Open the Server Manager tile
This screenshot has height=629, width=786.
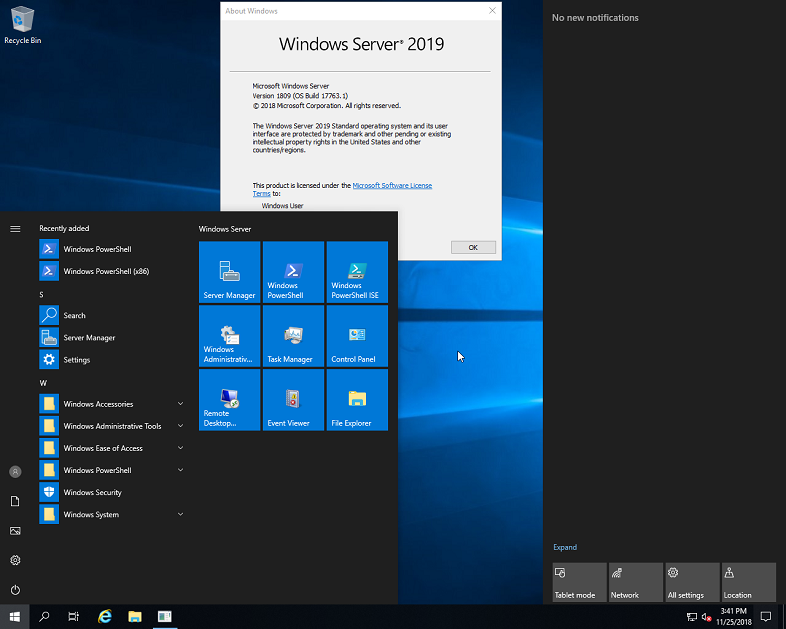[x=229, y=272]
